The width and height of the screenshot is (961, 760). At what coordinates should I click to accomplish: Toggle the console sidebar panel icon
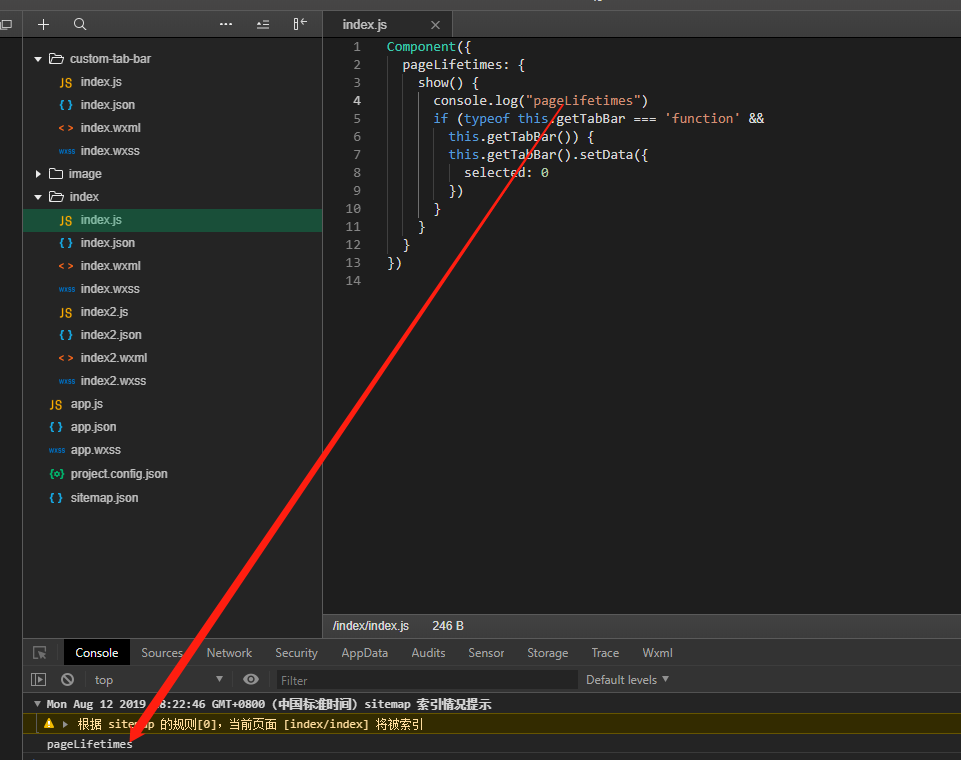(39, 680)
